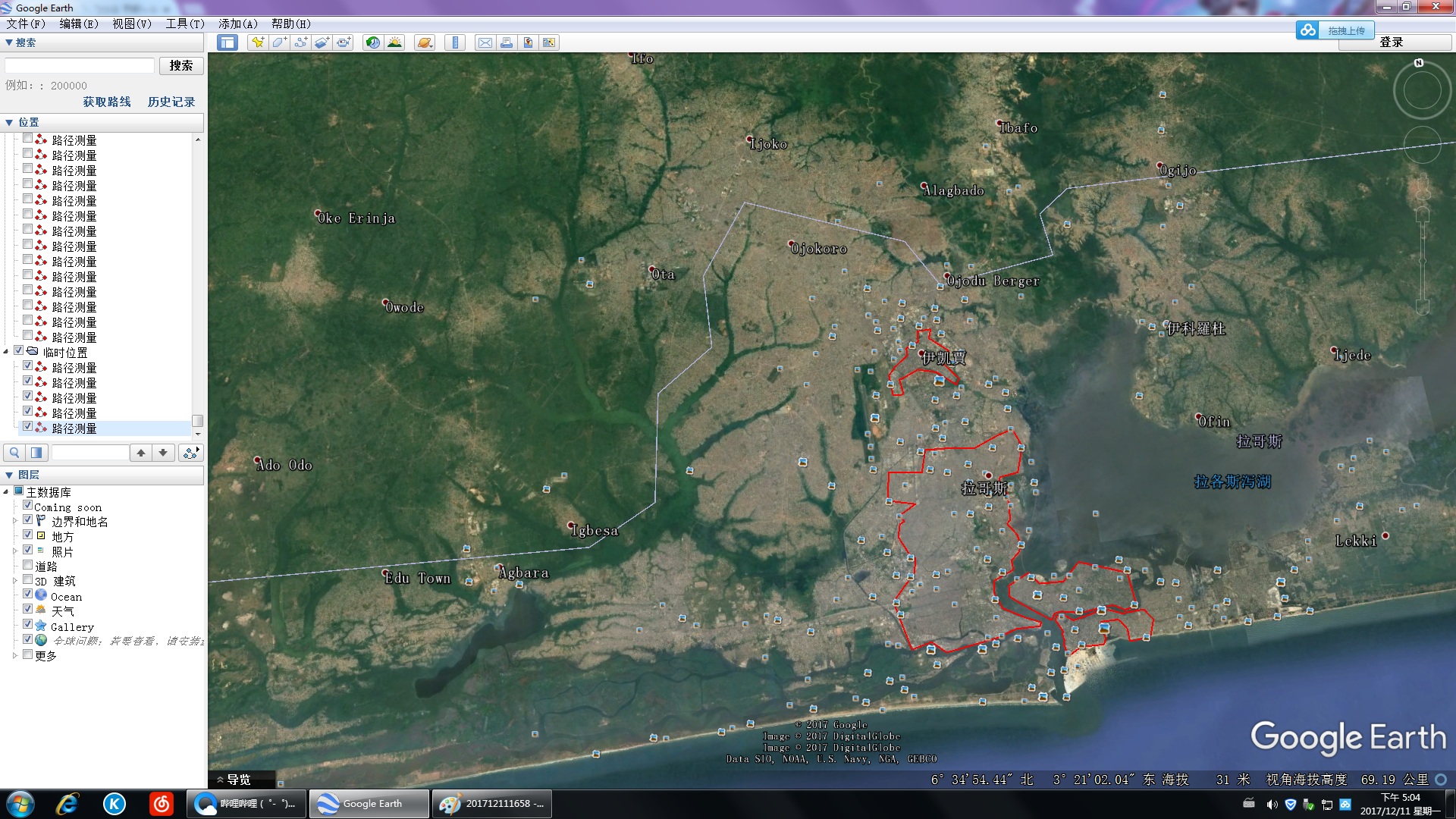Uncheck the Coming soon layer

coord(28,506)
